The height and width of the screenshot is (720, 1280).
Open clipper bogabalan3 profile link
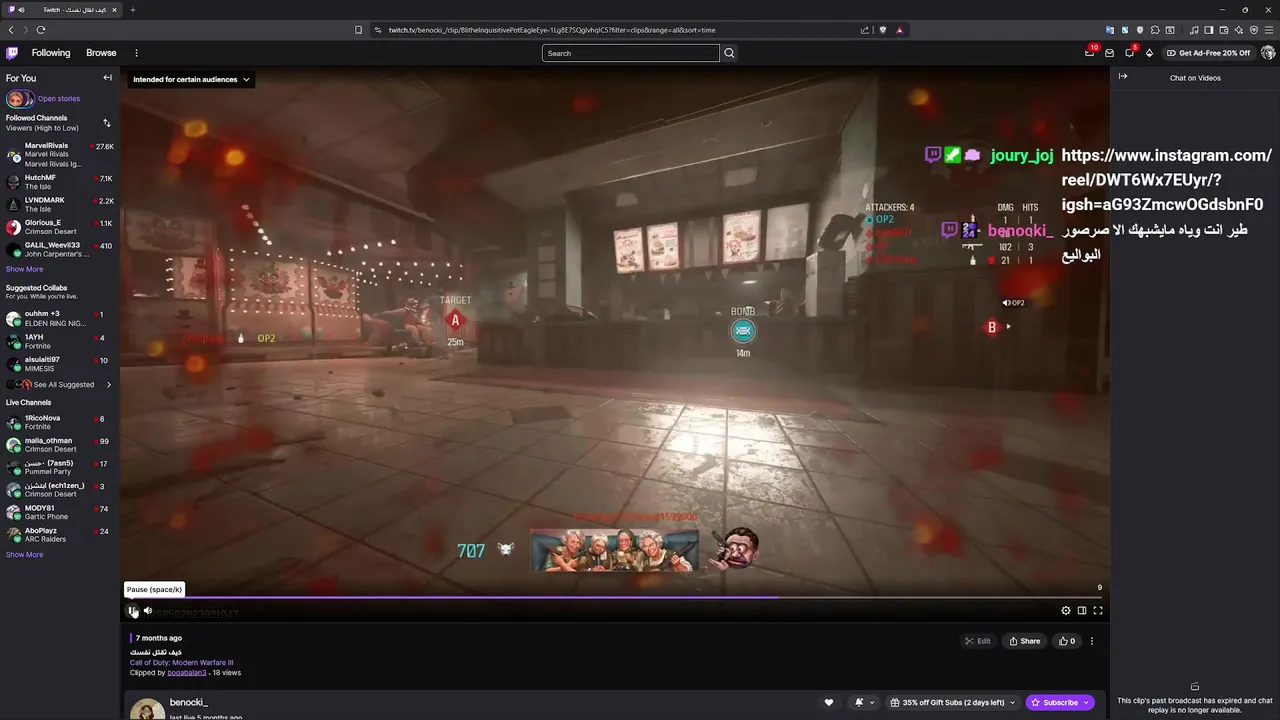[x=187, y=673]
